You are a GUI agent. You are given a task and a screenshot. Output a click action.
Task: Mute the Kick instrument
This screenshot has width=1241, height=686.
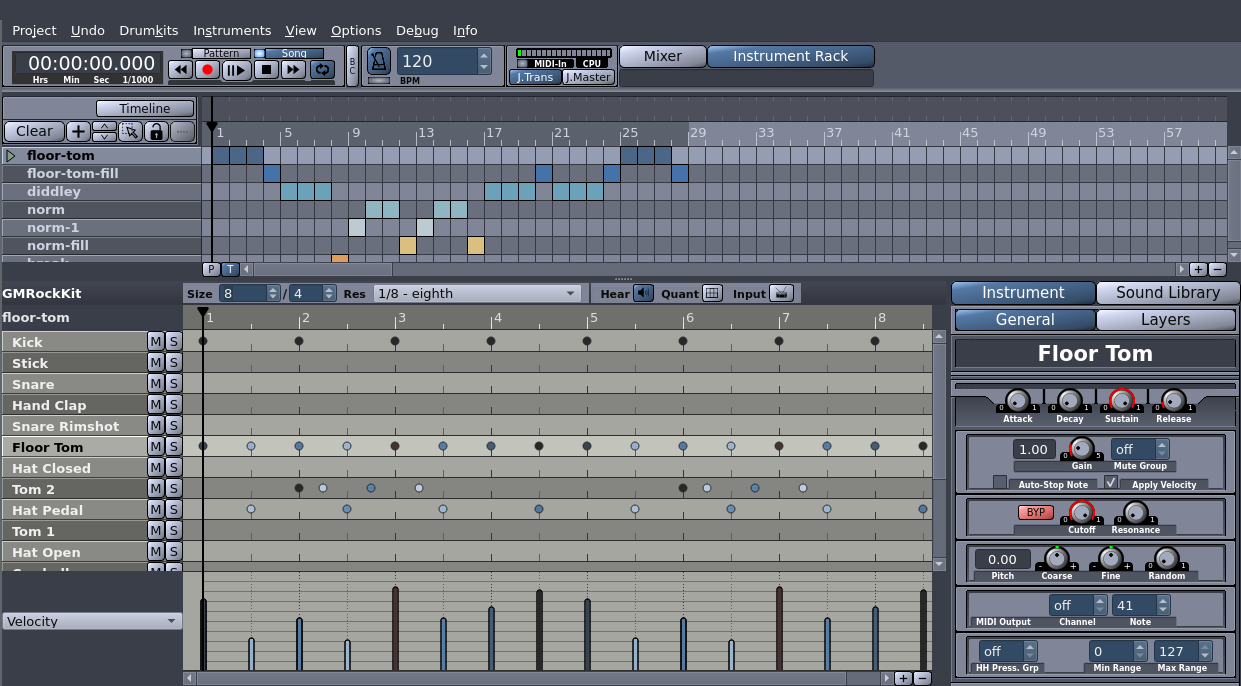coord(155,342)
